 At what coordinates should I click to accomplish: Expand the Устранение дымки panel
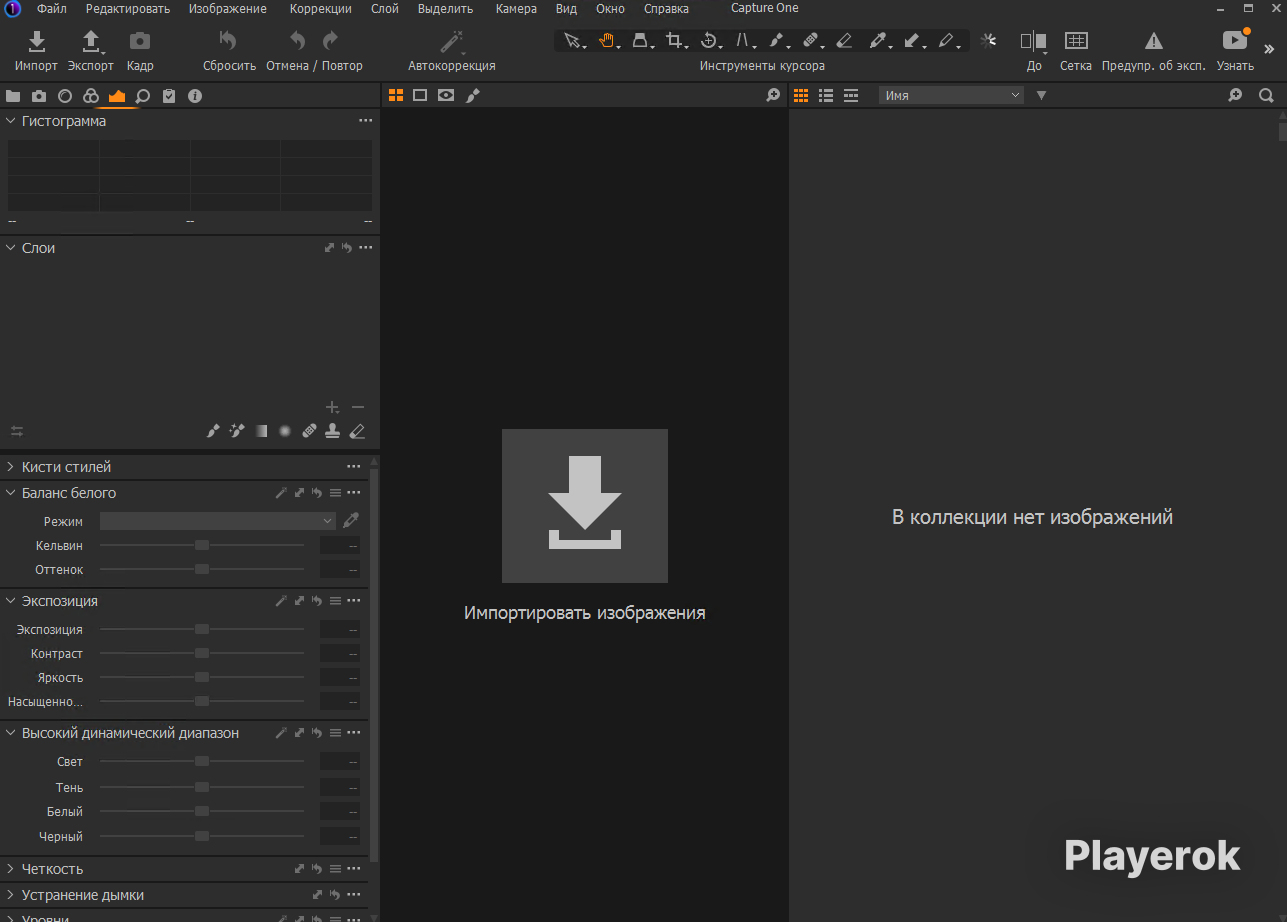pyautogui.click(x=10, y=895)
